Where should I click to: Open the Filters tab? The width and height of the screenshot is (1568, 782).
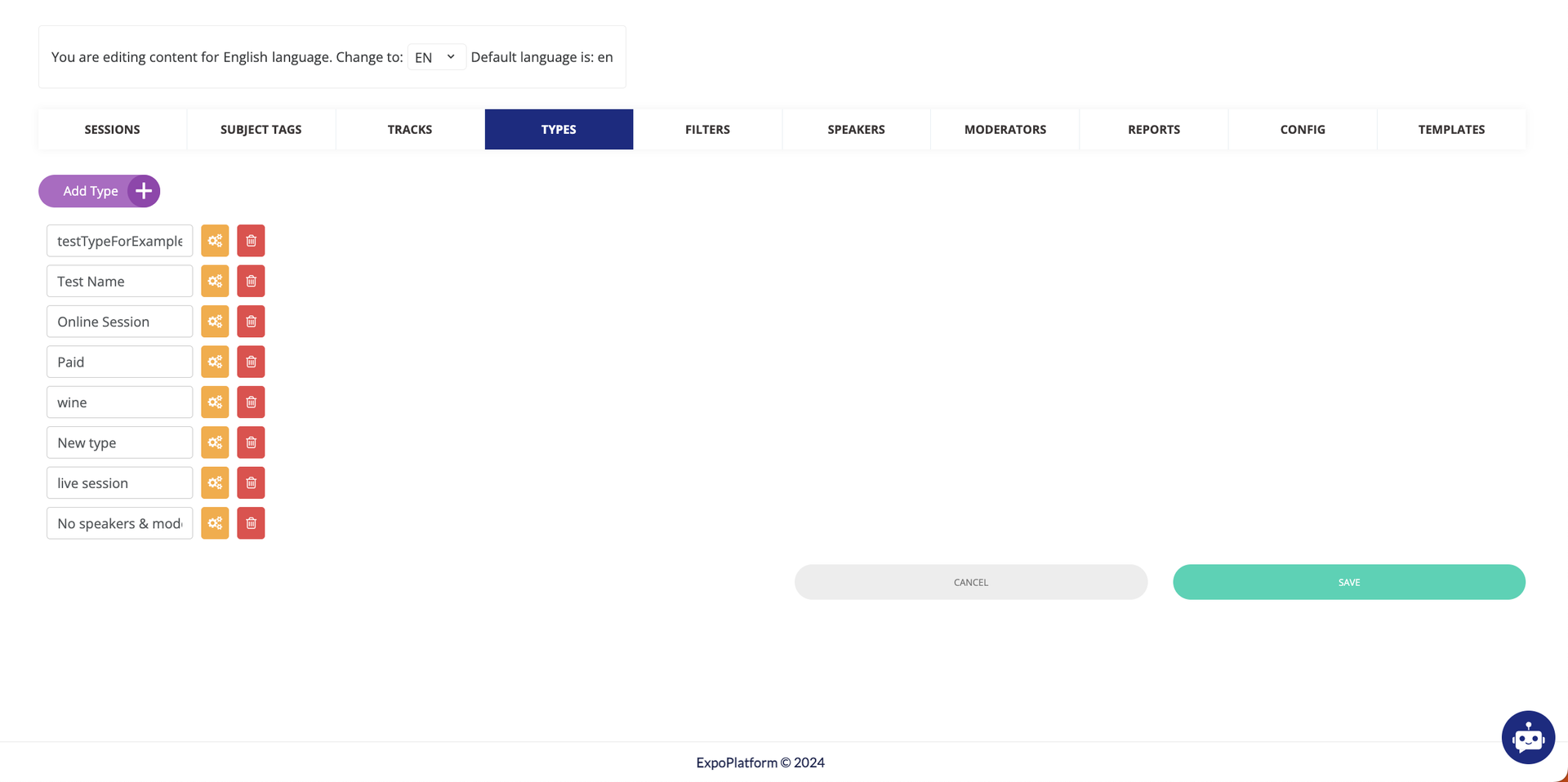707,130
